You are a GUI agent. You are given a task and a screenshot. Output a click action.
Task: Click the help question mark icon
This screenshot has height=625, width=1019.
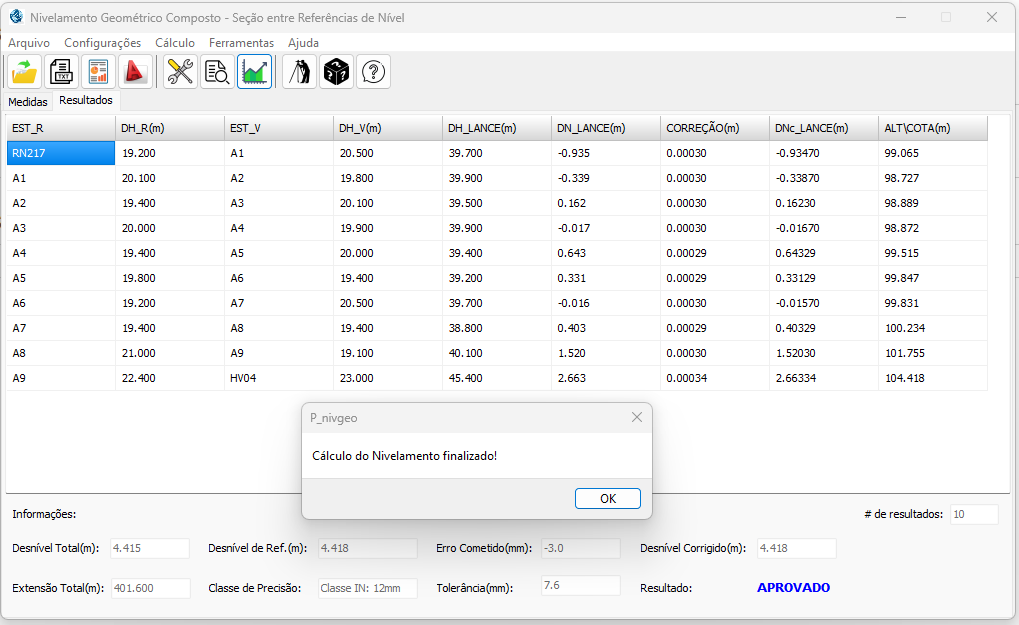click(x=374, y=71)
